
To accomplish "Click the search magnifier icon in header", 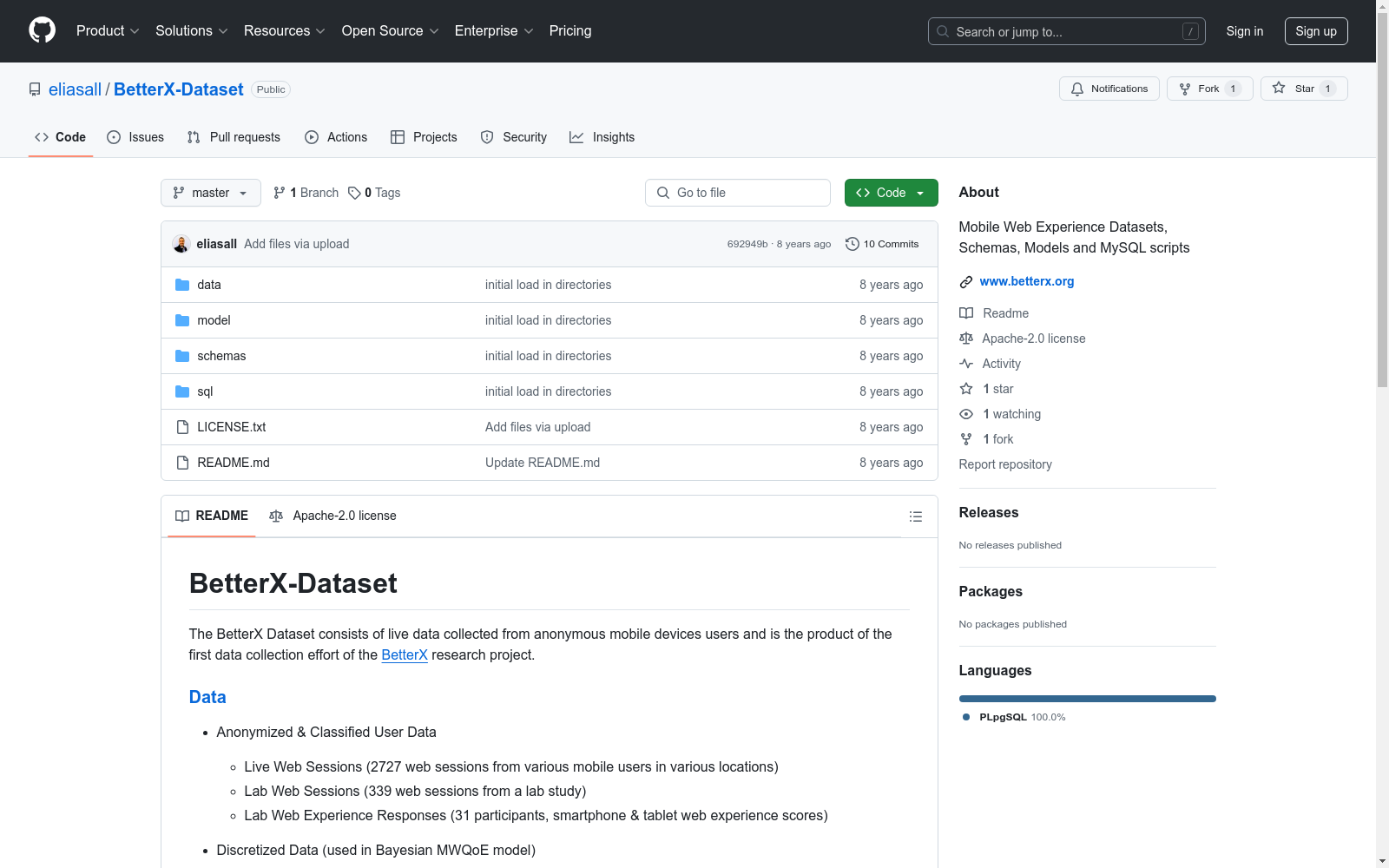I will (x=943, y=31).
